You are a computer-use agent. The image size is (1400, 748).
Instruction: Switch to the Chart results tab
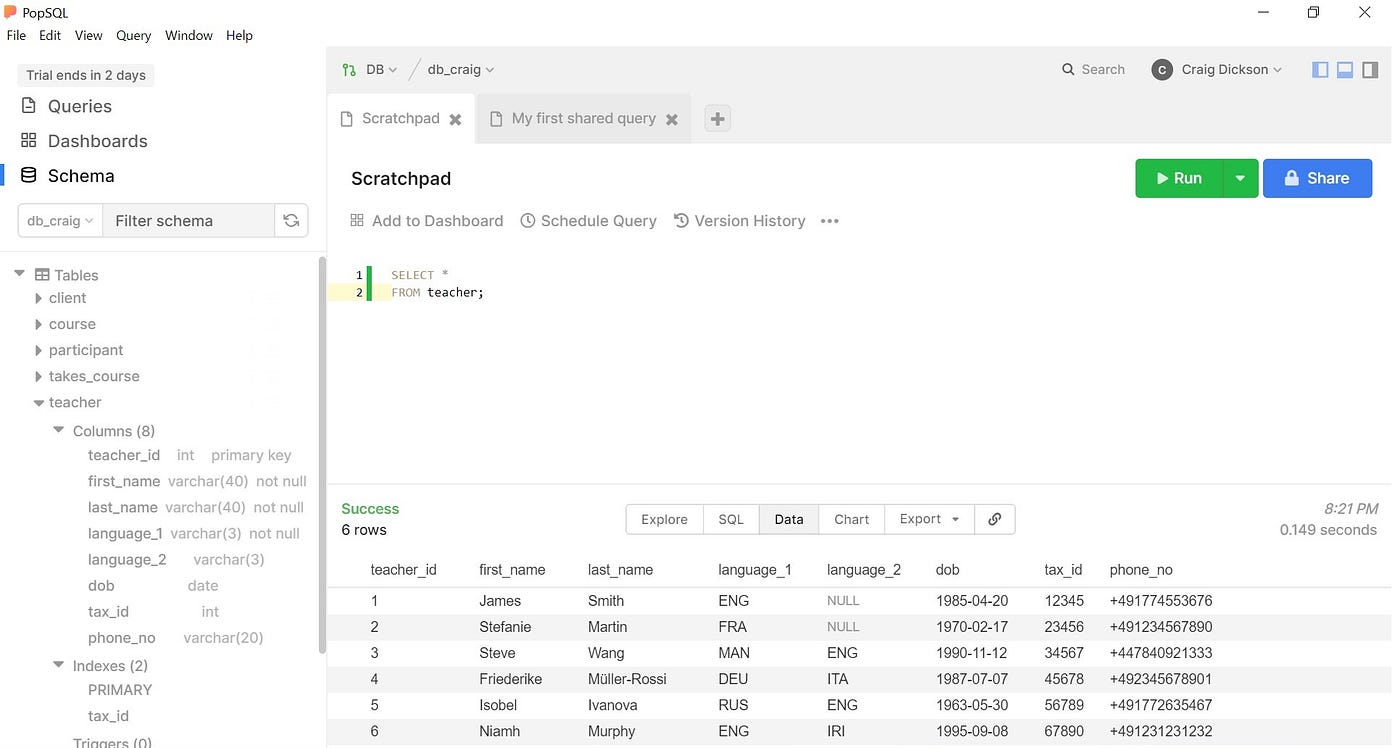(x=851, y=519)
